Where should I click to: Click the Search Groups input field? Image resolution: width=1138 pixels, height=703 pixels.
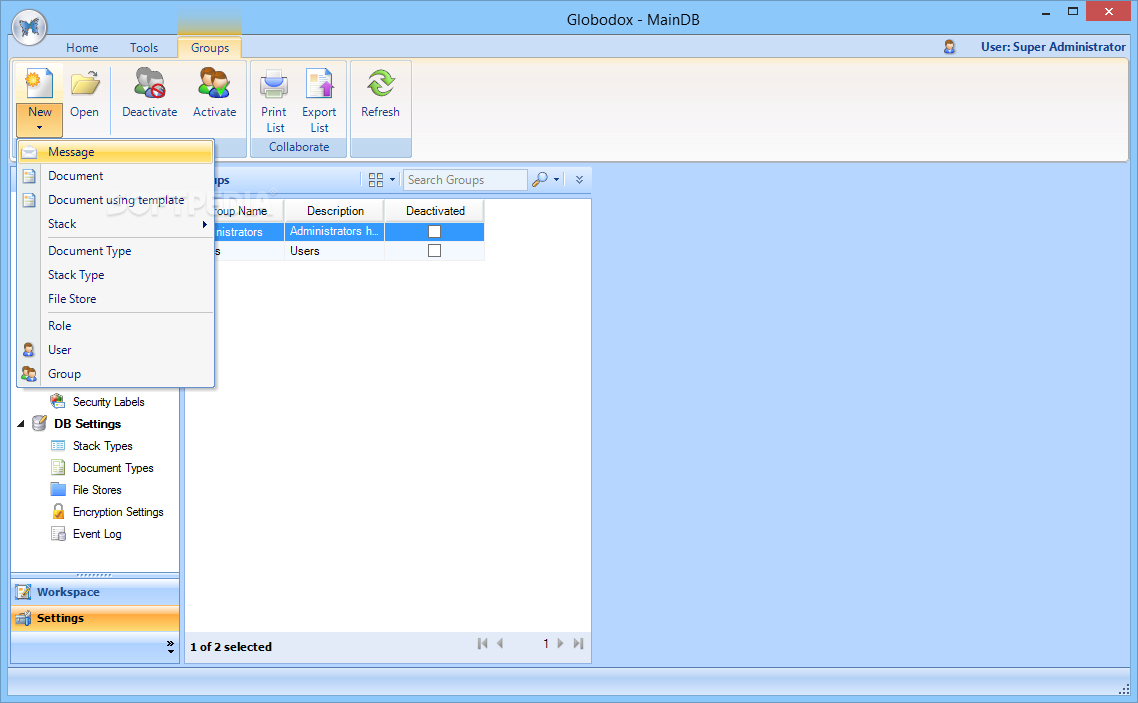point(464,180)
